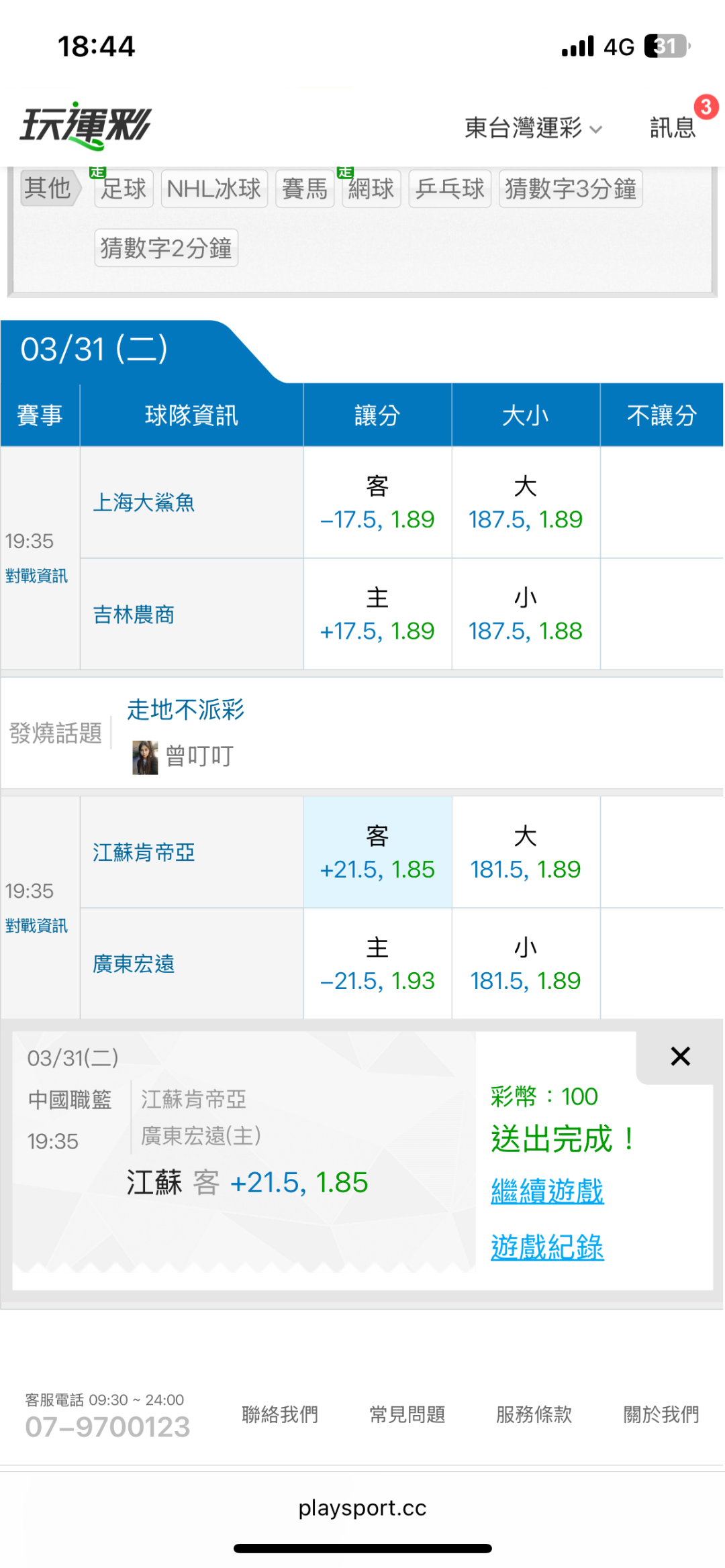Open 猜數字3分鐘 game tab

[x=571, y=189]
